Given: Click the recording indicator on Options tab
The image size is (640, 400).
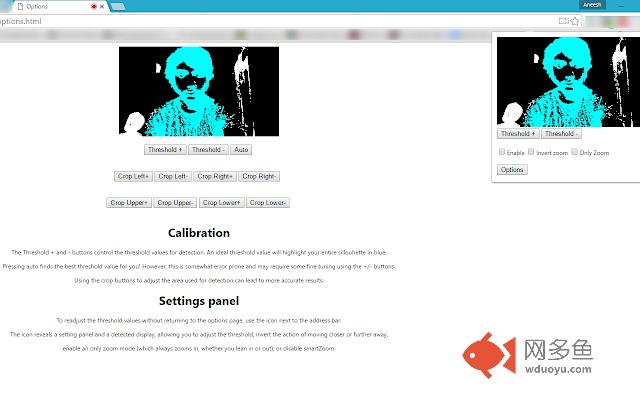Looking at the screenshot, I should (94, 7).
